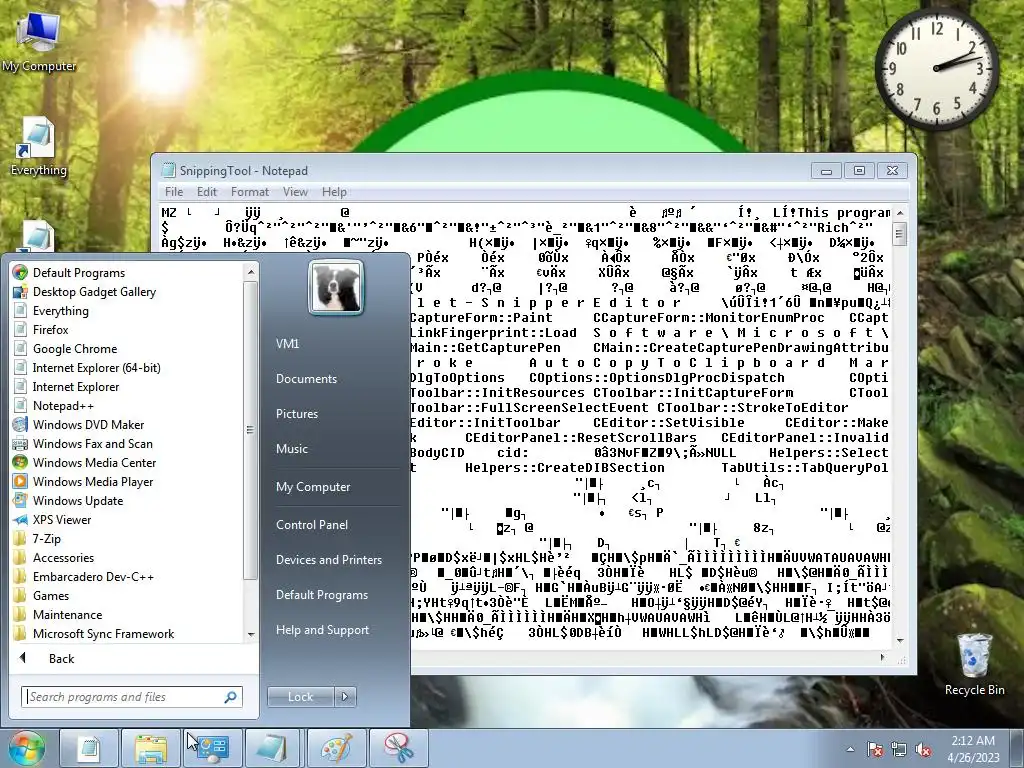The width and height of the screenshot is (1024, 768).
Task: Expand the Accessories folder
Action: click(63, 558)
